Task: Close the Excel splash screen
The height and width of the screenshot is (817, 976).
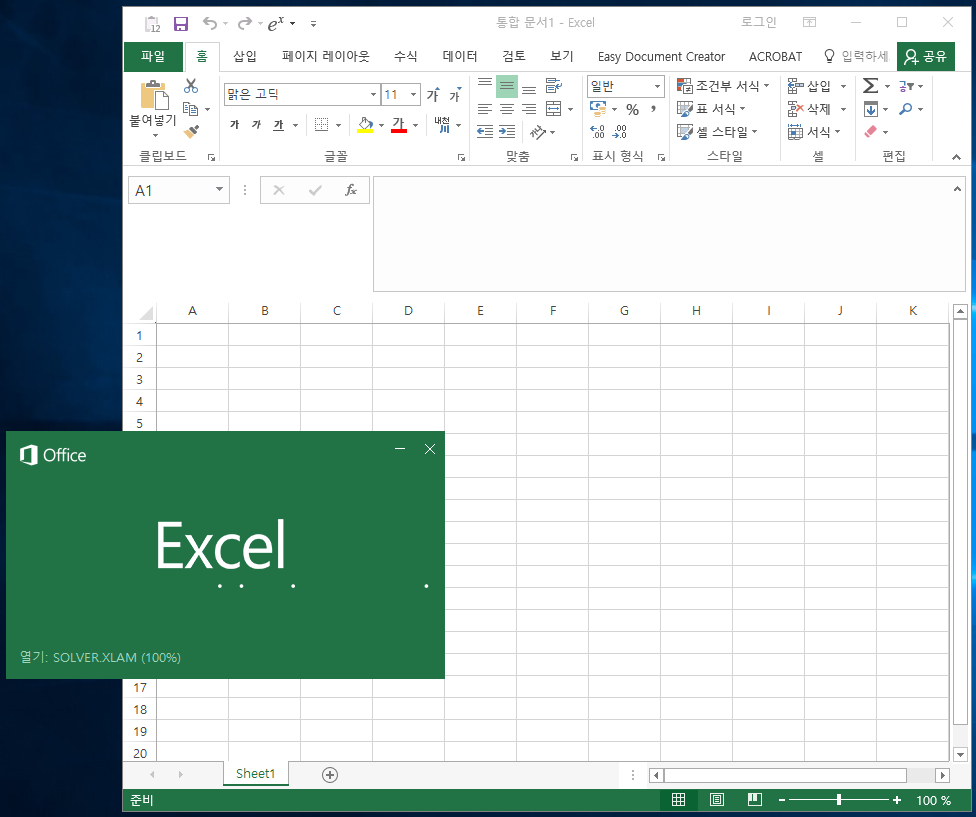Action: pos(429,449)
